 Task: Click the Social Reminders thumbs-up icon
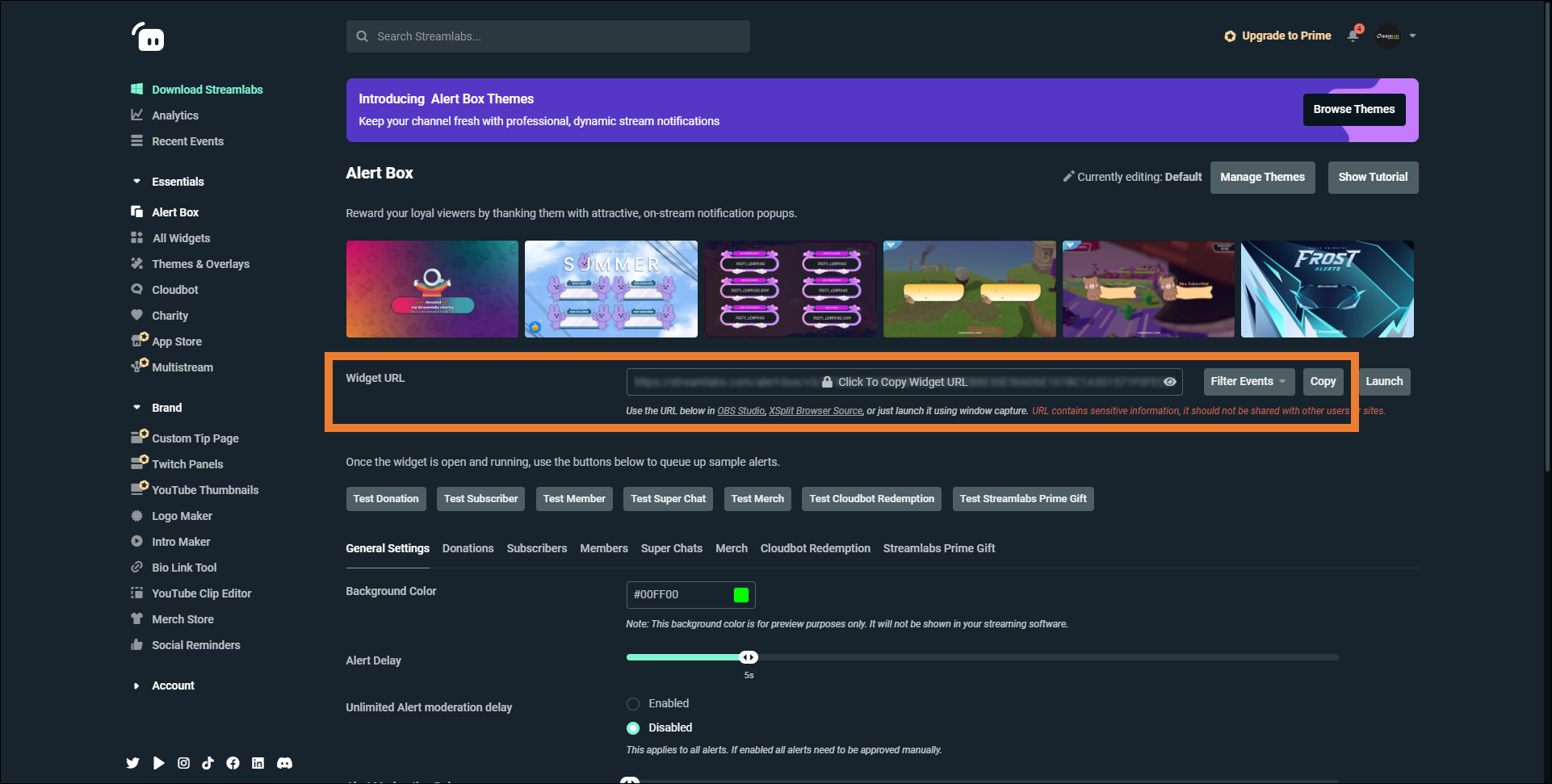[x=137, y=644]
